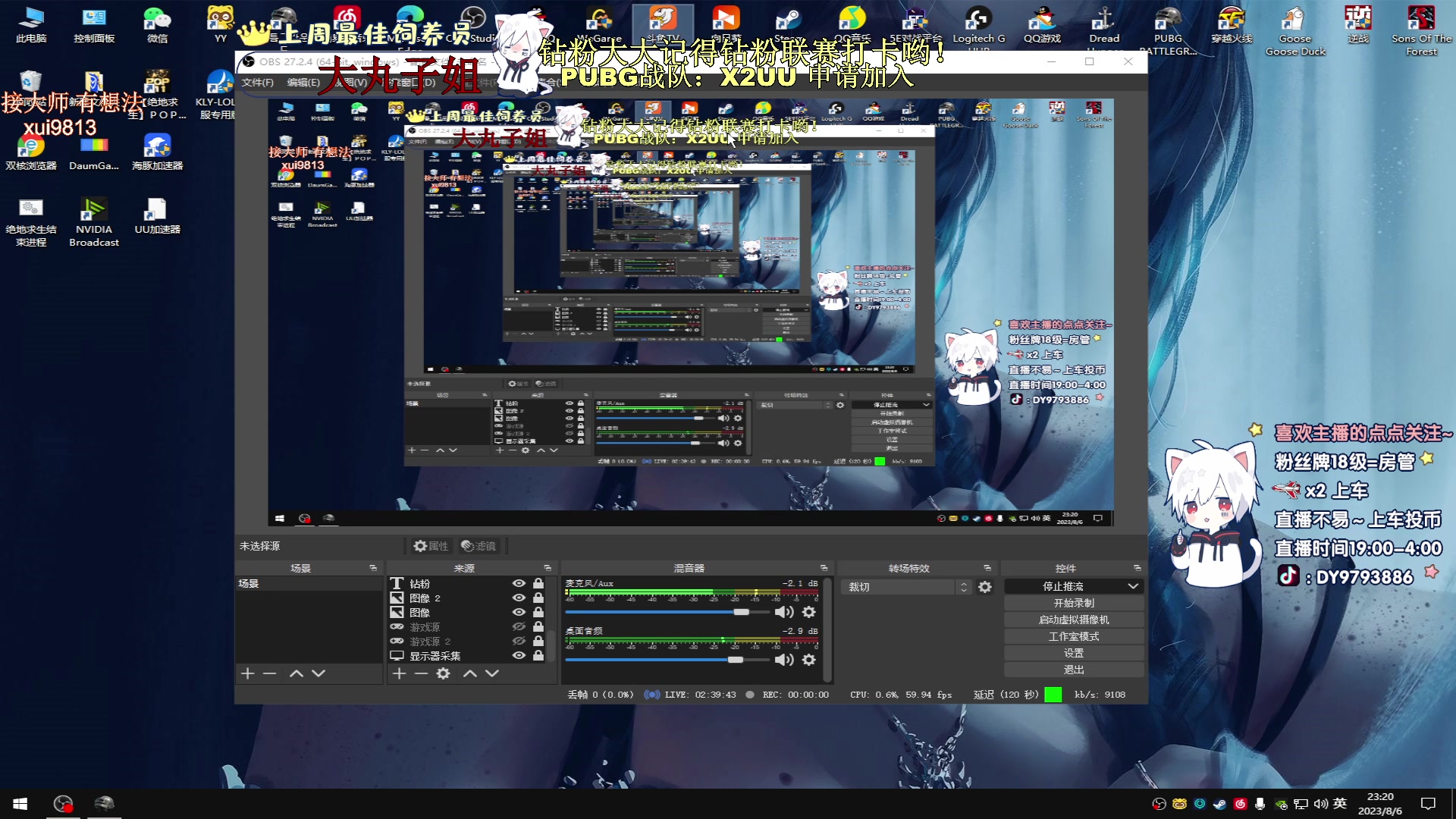Click the plus icon under 来源 panel

tap(400, 673)
